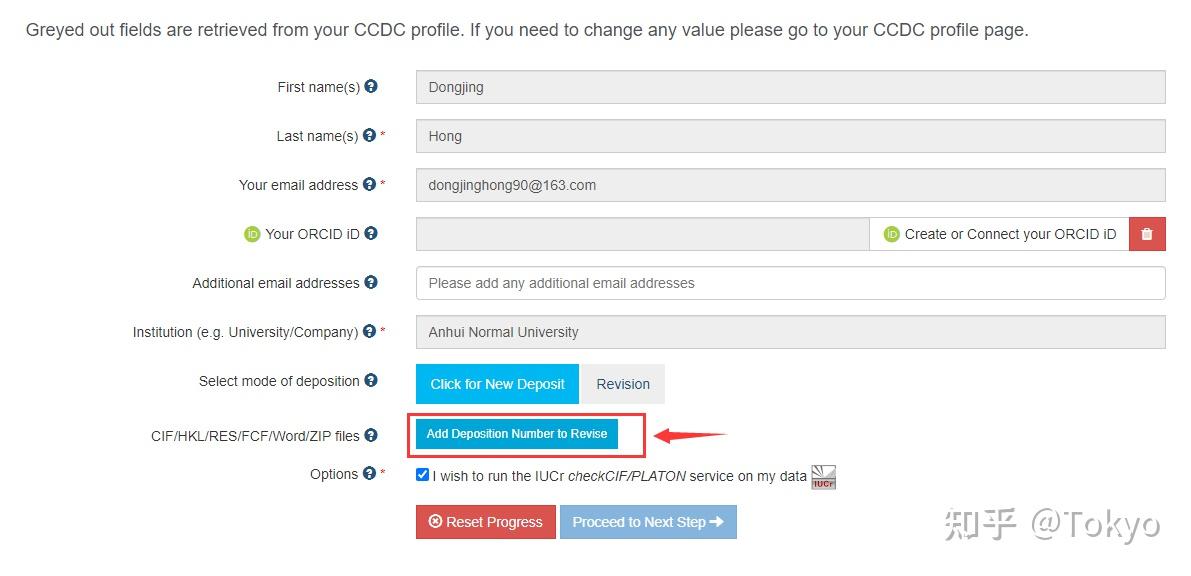Click Create or Connect your ORCID iD
1191x576 pixels.
[999, 234]
